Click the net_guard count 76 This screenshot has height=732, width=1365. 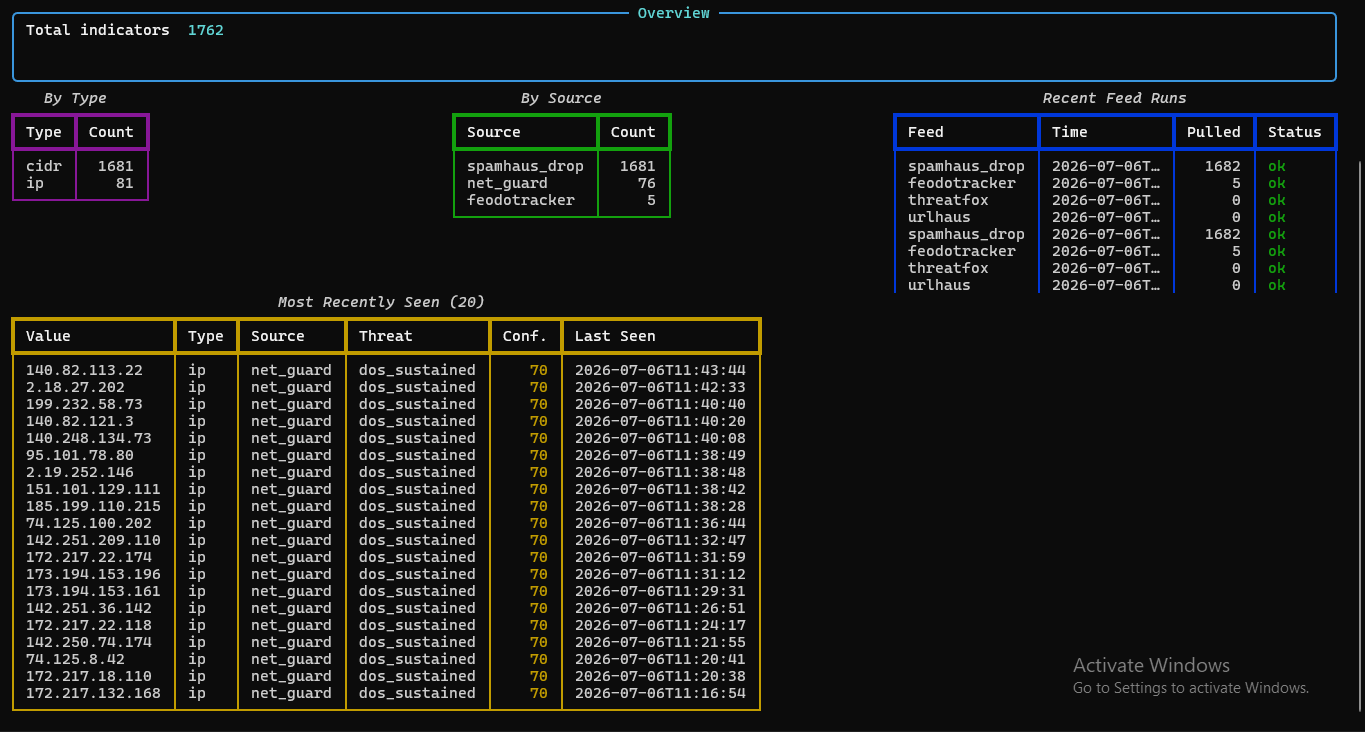(x=646, y=183)
